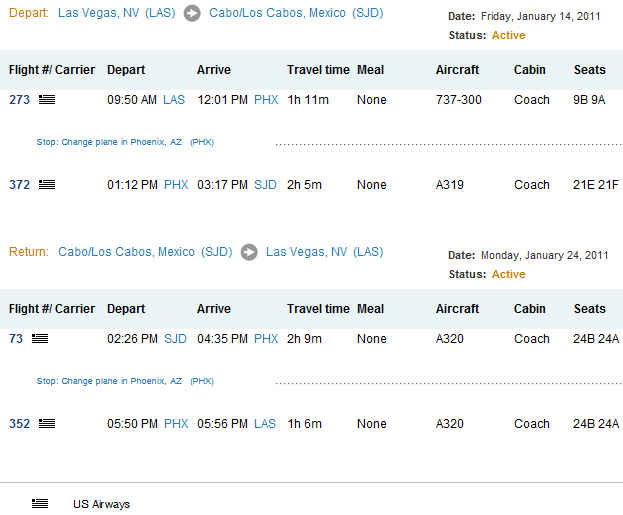
Task: Click the arrow icon in the Return route header
Action: [249, 252]
